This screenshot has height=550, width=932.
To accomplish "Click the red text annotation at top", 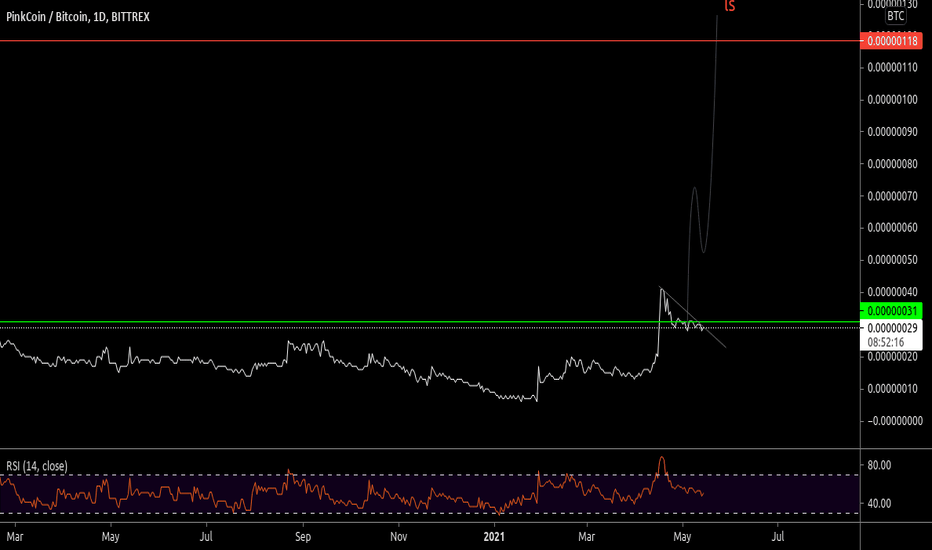I will pos(729,6).
